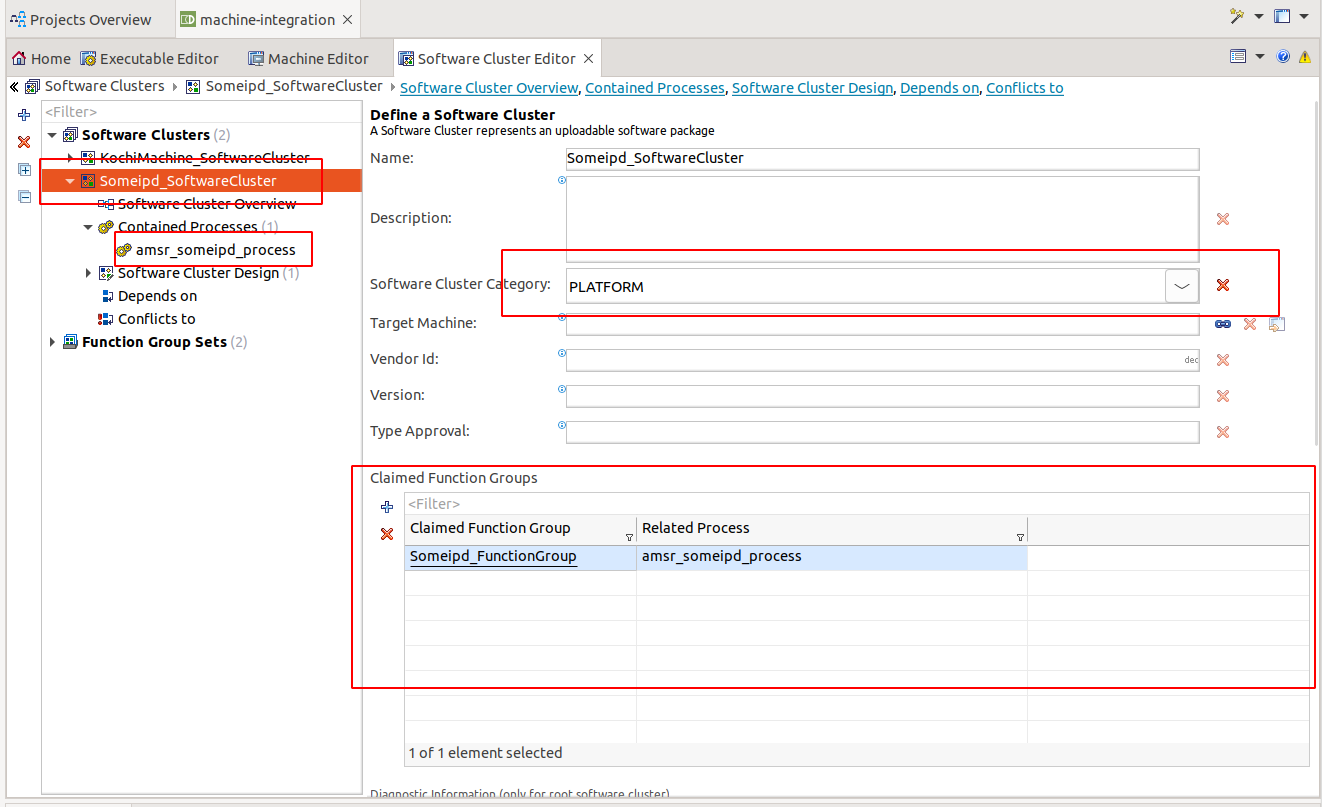
Task: Remove selected Claimed Function Group entry
Action: (387, 534)
